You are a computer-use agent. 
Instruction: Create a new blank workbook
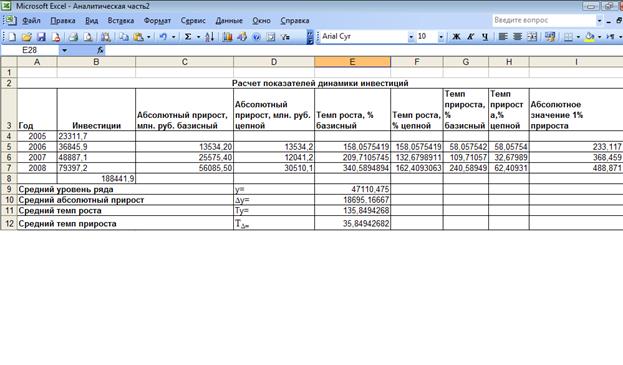point(12,37)
